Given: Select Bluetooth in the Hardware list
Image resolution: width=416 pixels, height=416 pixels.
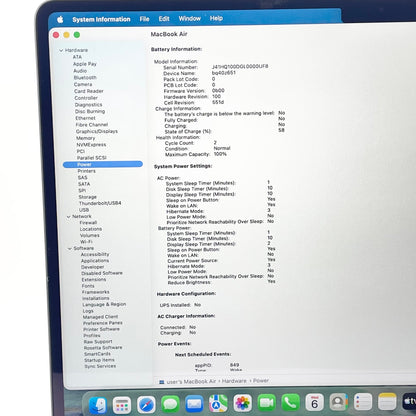Looking at the screenshot, I should pyautogui.click(x=85, y=77).
